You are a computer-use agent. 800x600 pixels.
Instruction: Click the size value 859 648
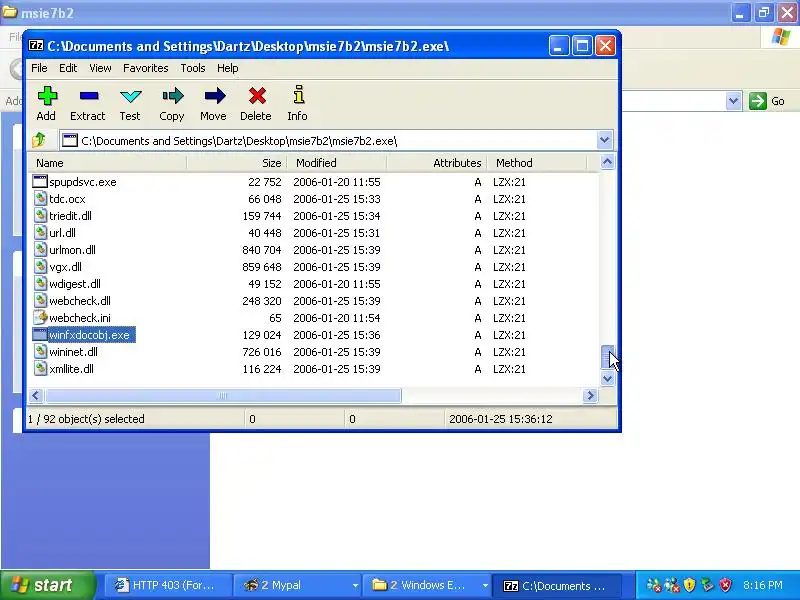point(262,267)
